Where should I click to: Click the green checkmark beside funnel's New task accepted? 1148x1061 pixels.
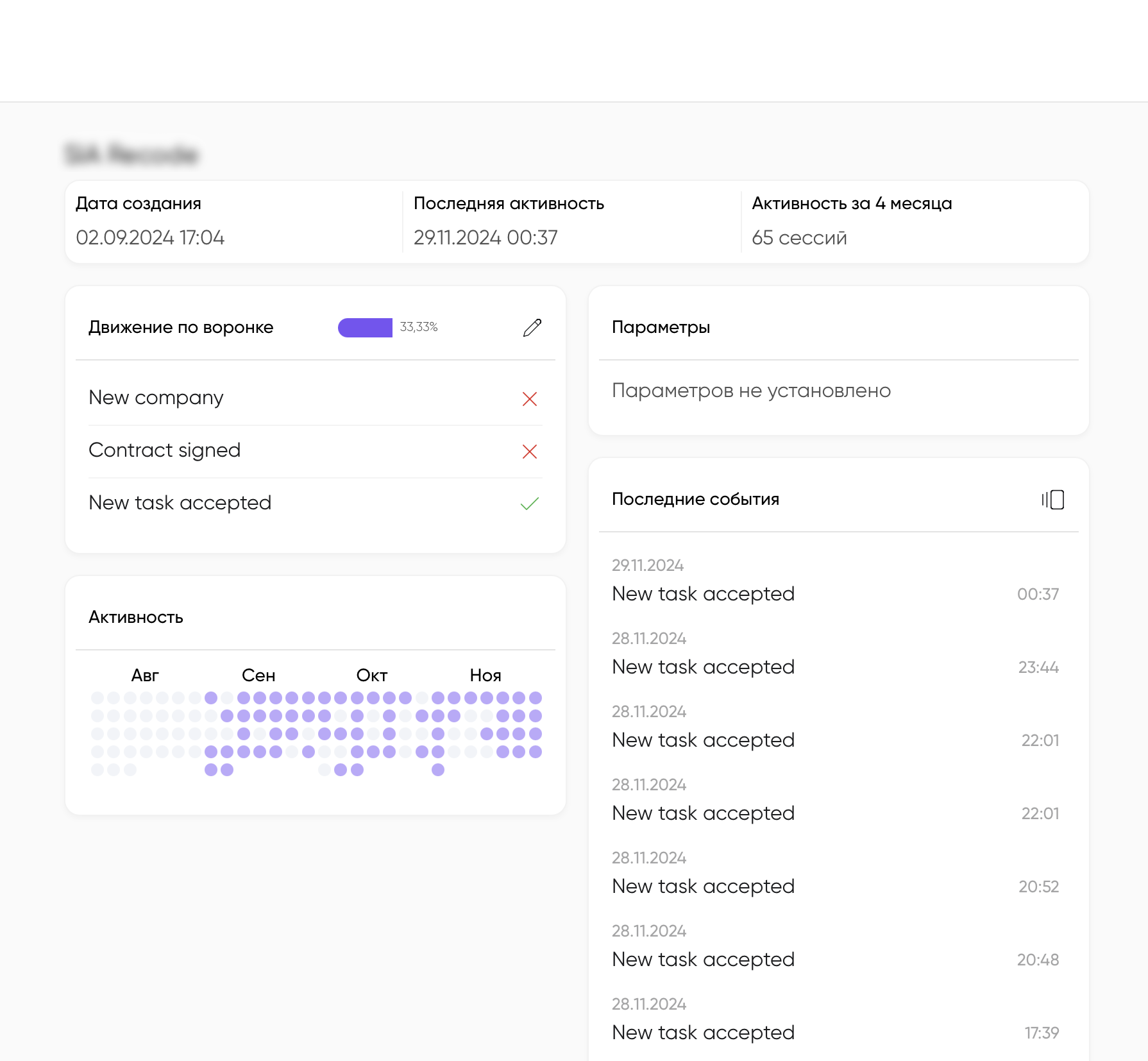point(529,504)
